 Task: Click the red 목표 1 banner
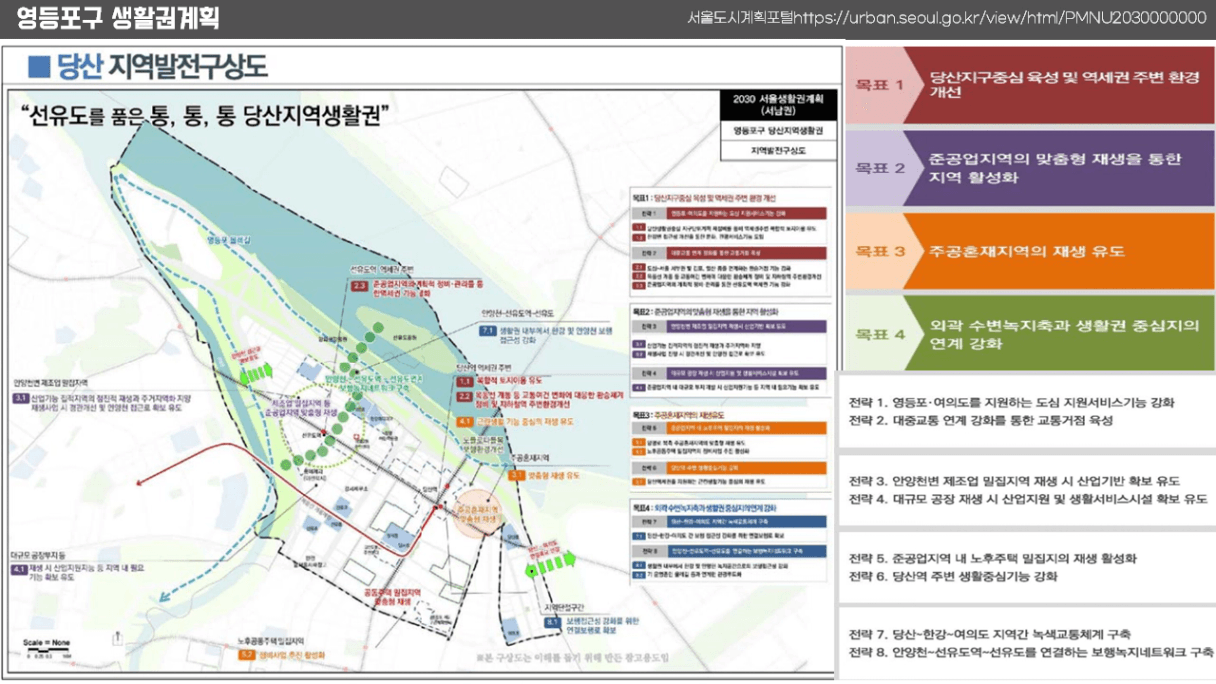pyautogui.click(x=1030, y=85)
